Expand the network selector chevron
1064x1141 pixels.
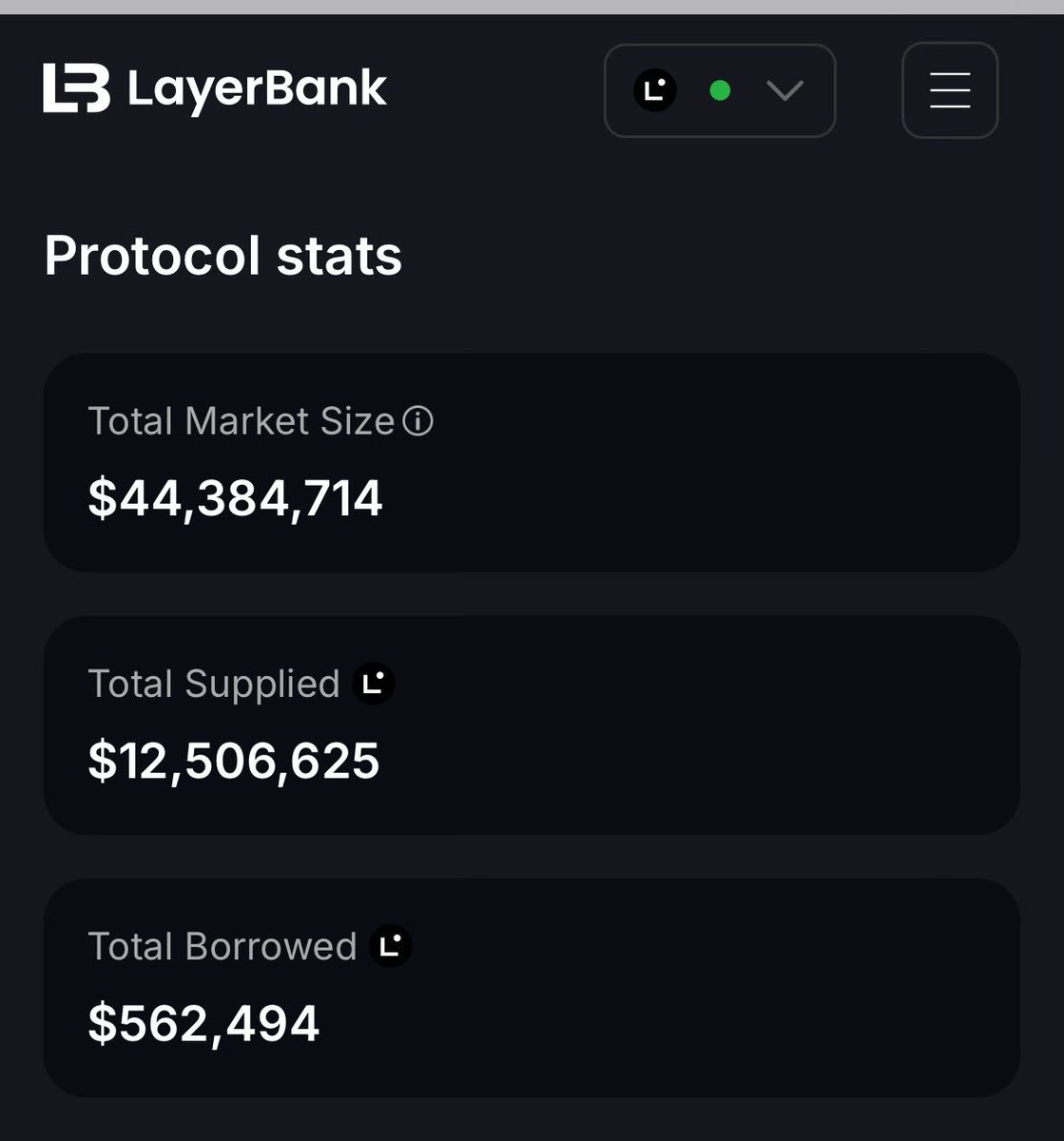pyautogui.click(x=785, y=91)
